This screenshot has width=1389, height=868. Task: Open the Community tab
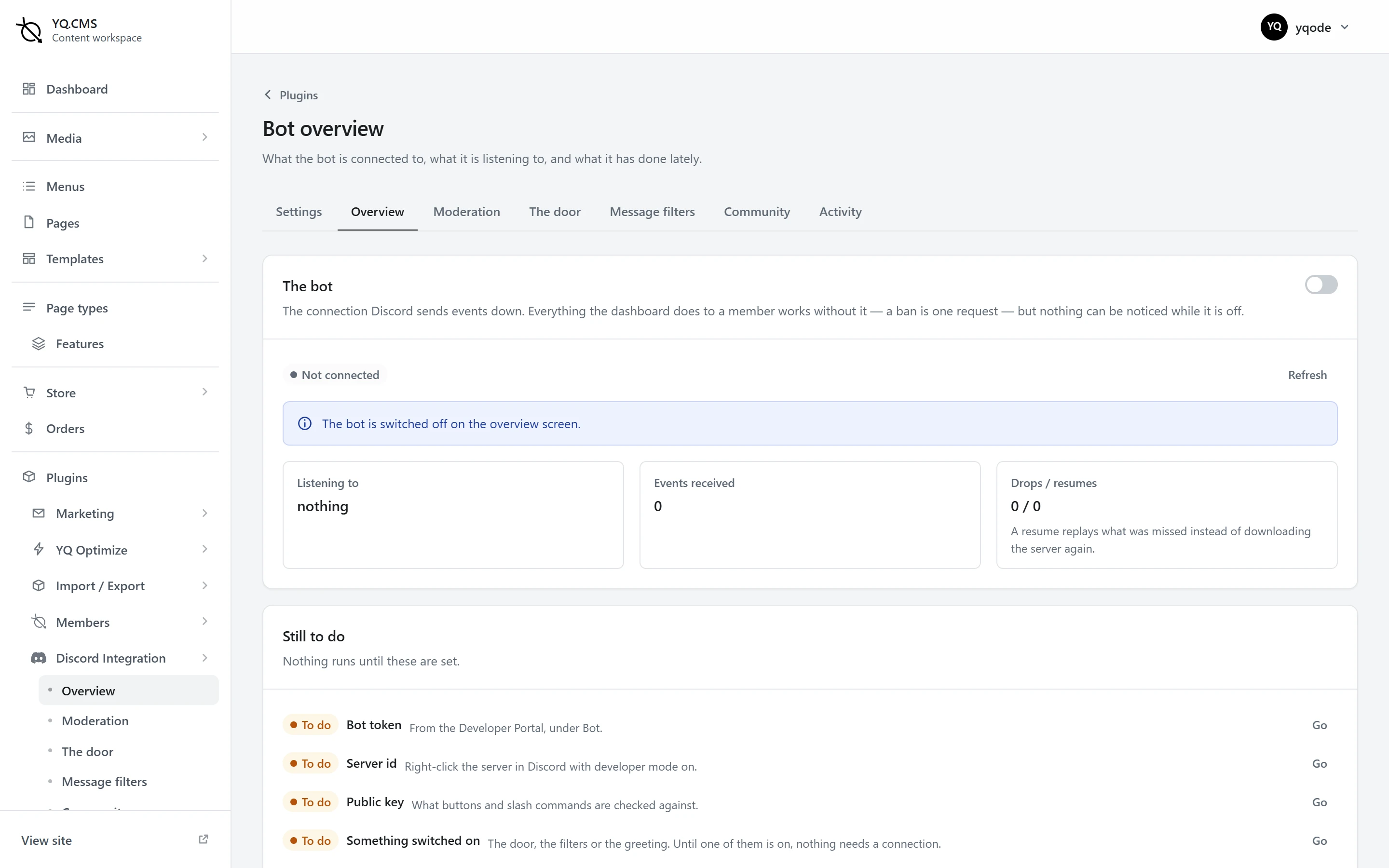click(x=757, y=212)
